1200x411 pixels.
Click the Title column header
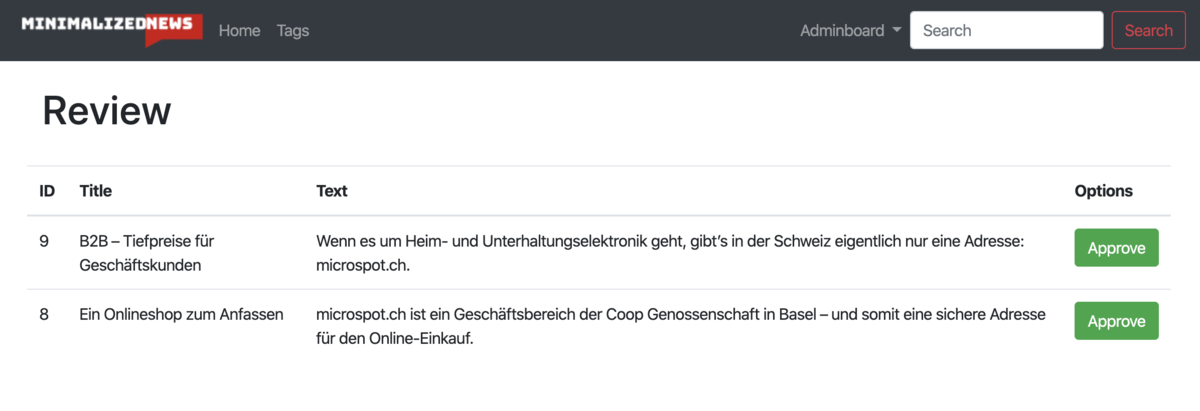point(96,190)
